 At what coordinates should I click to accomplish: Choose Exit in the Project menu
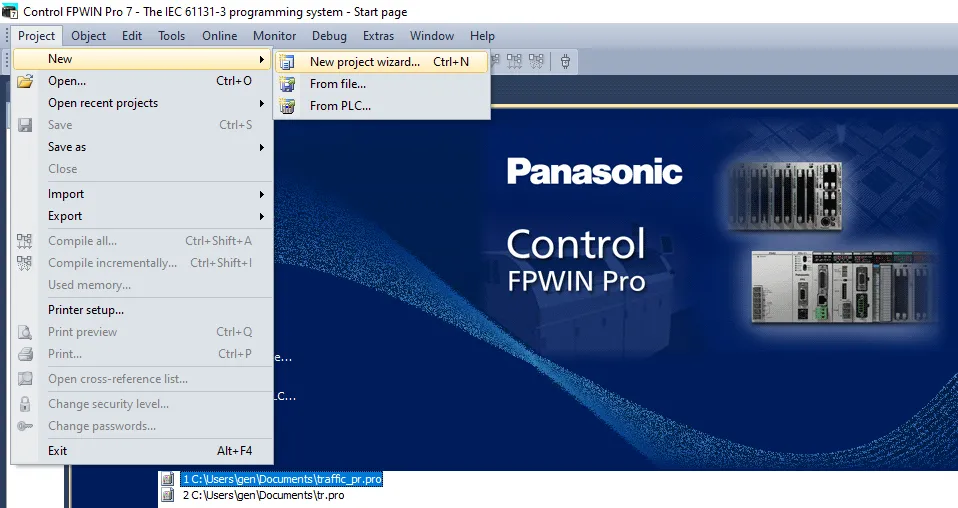[x=142, y=451]
